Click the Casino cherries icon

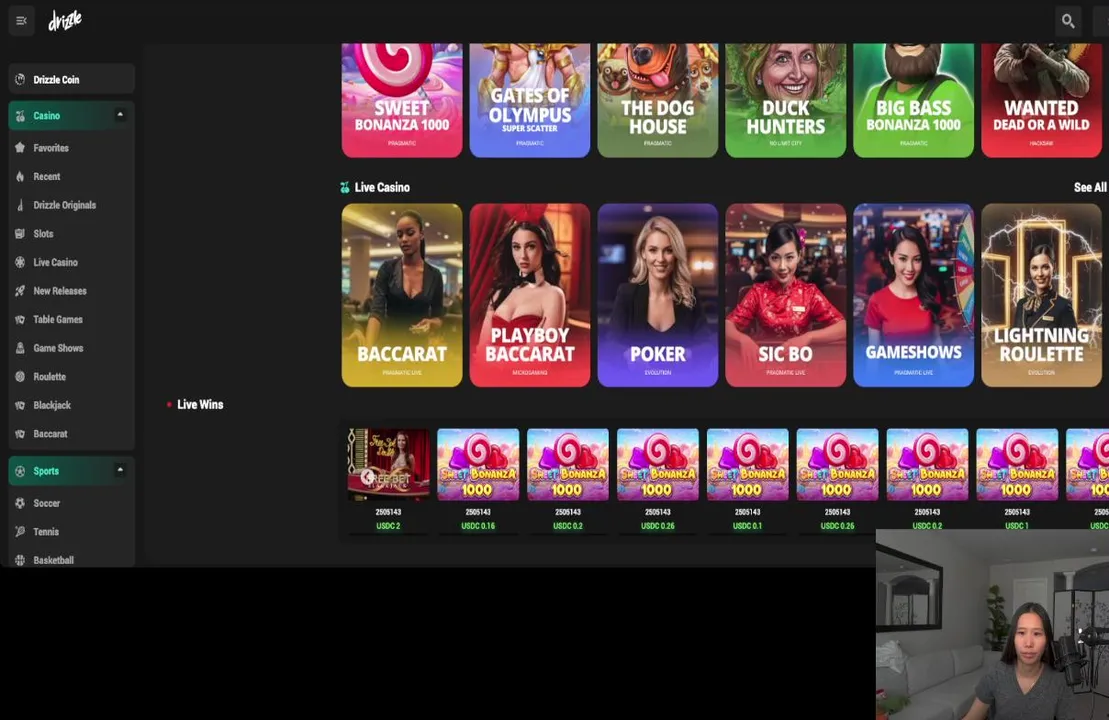[20, 115]
